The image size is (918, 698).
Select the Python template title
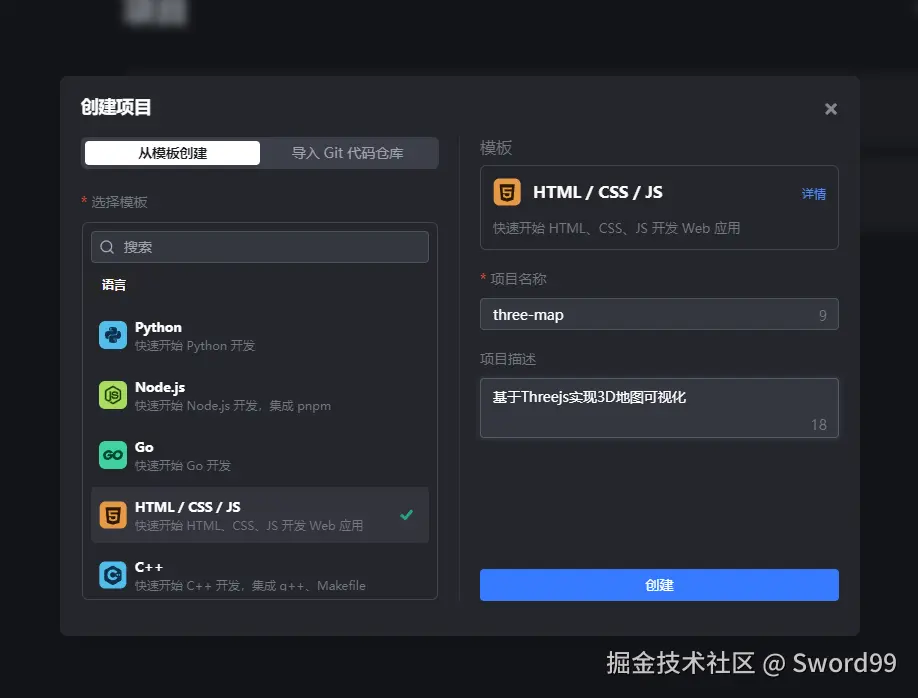(x=158, y=327)
